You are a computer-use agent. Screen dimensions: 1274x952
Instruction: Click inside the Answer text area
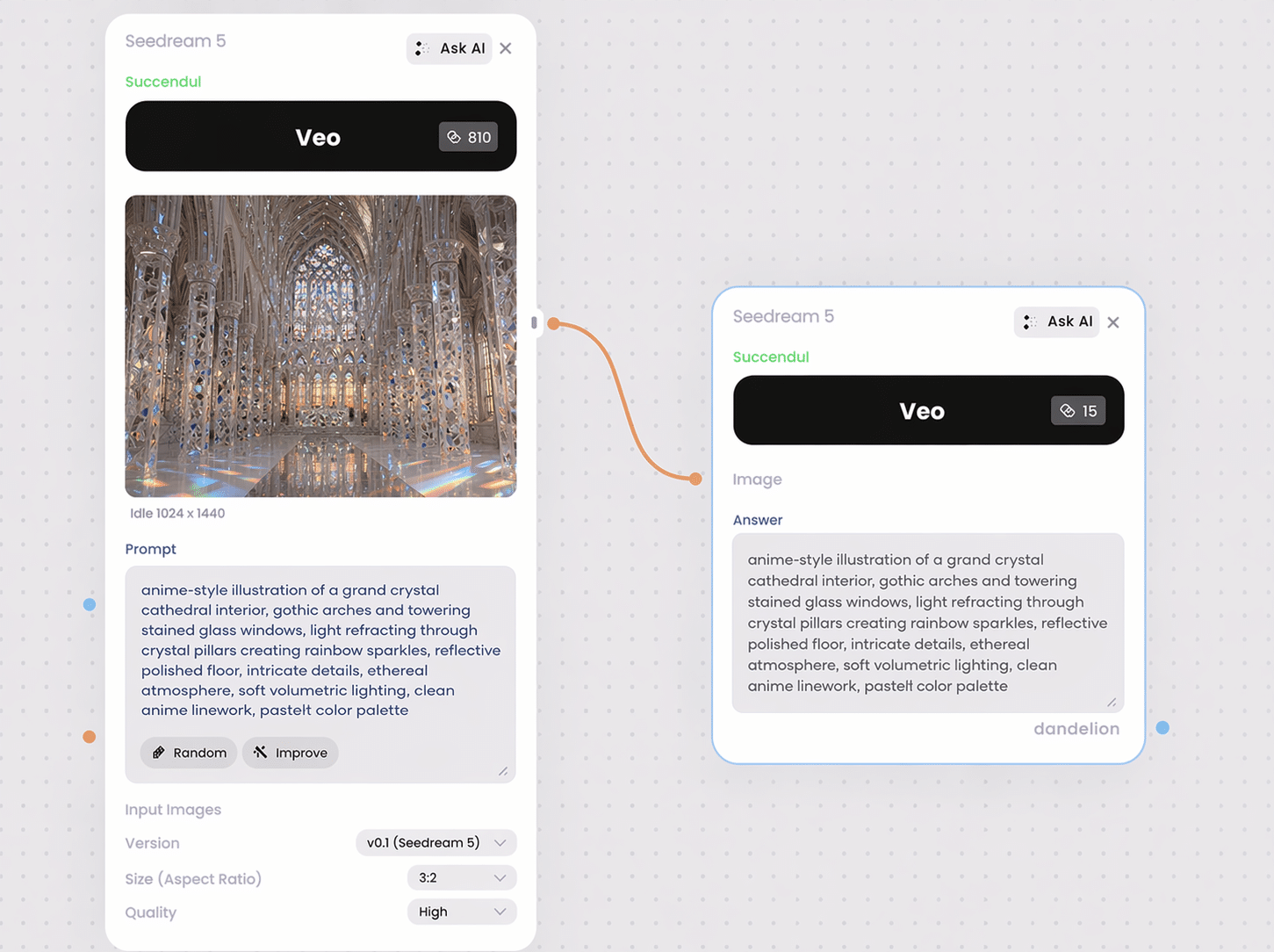click(928, 623)
